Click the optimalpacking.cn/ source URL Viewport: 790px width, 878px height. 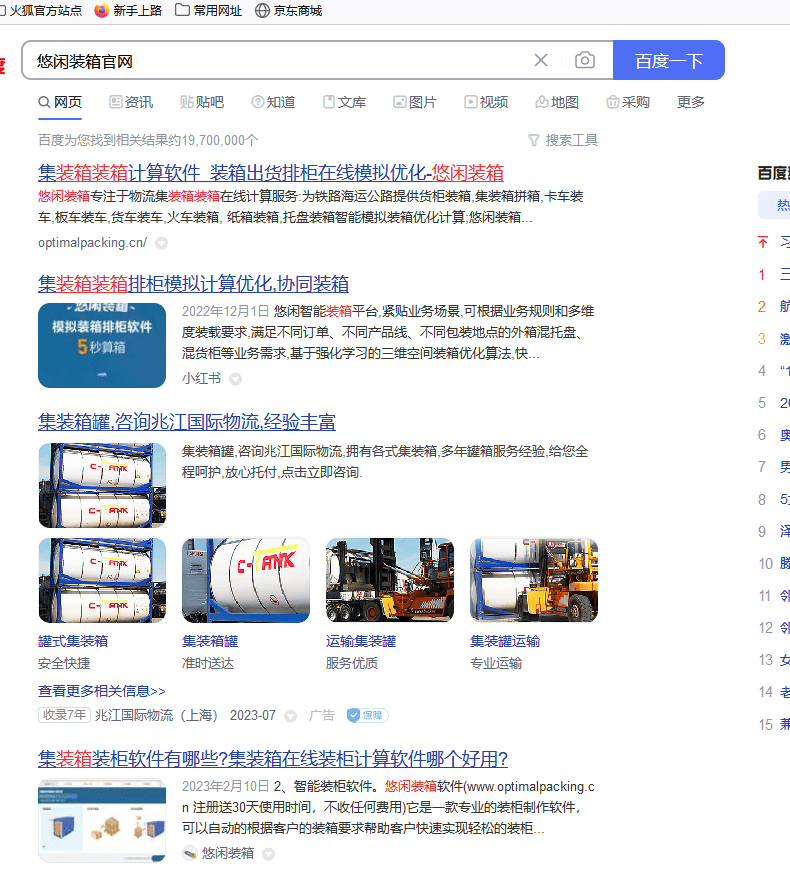point(92,242)
